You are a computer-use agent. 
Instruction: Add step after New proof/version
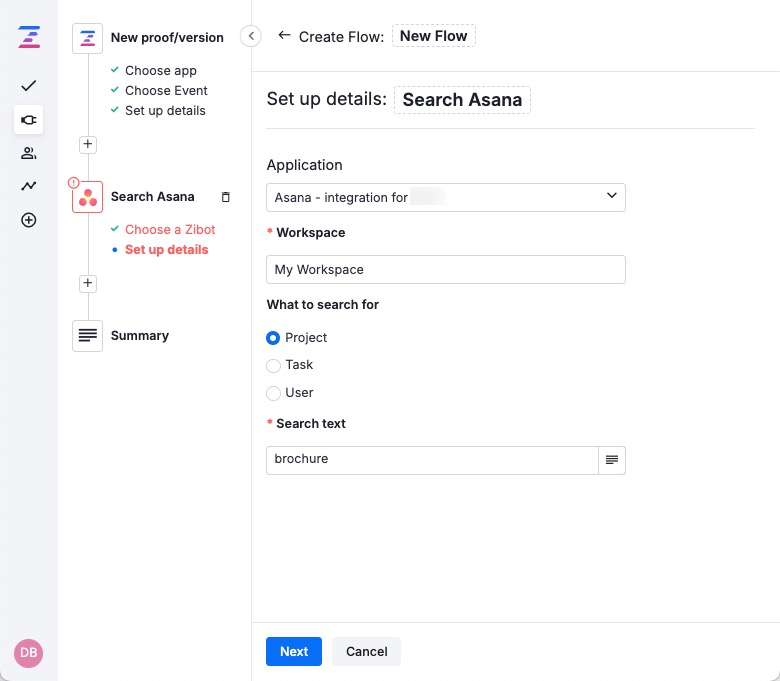tap(88, 144)
